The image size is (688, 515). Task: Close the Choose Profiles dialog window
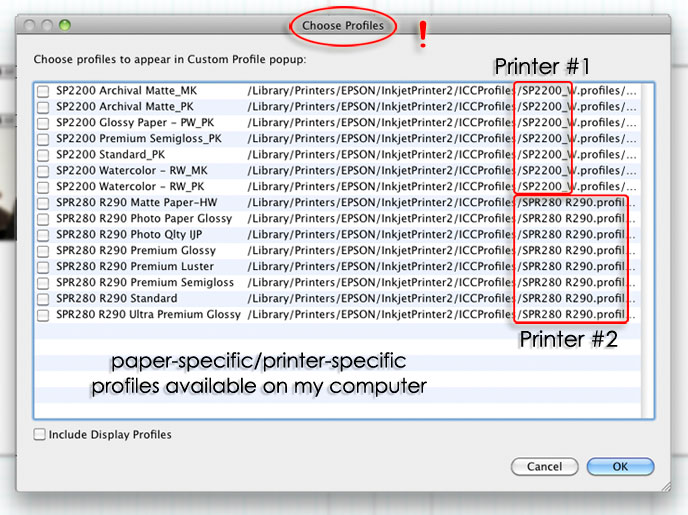30,25
